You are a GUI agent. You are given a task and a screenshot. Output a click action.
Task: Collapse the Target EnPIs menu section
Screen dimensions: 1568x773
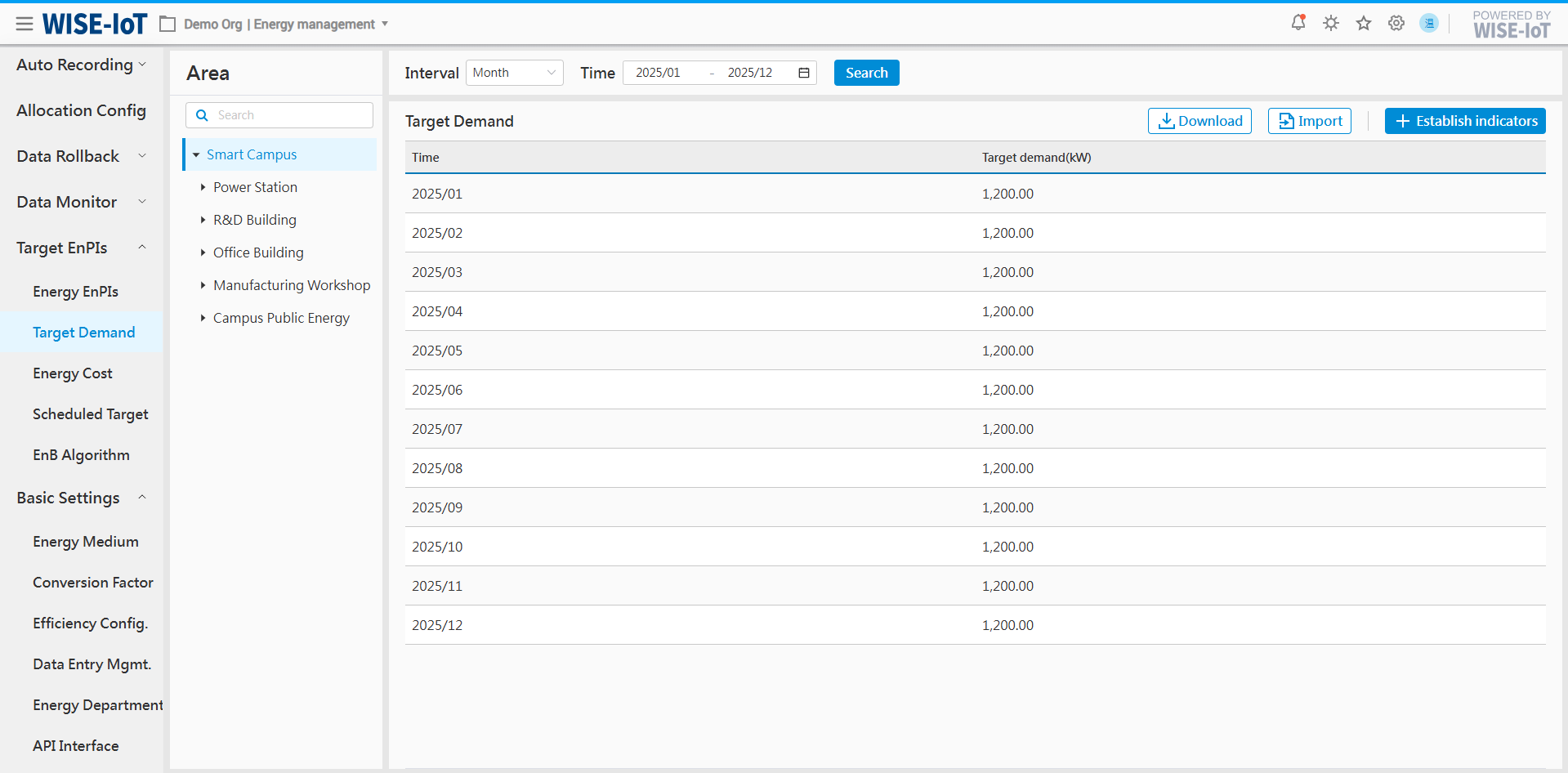point(142,248)
